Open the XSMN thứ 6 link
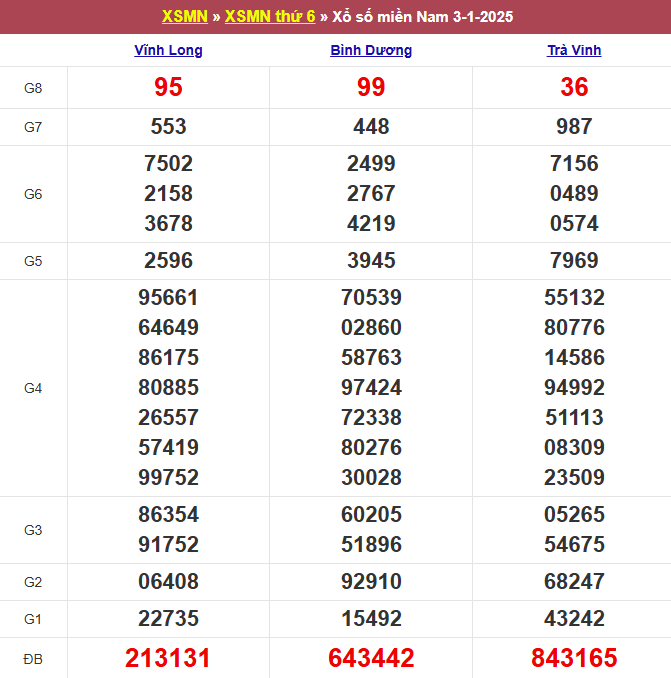671x678 pixels. point(270,17)
